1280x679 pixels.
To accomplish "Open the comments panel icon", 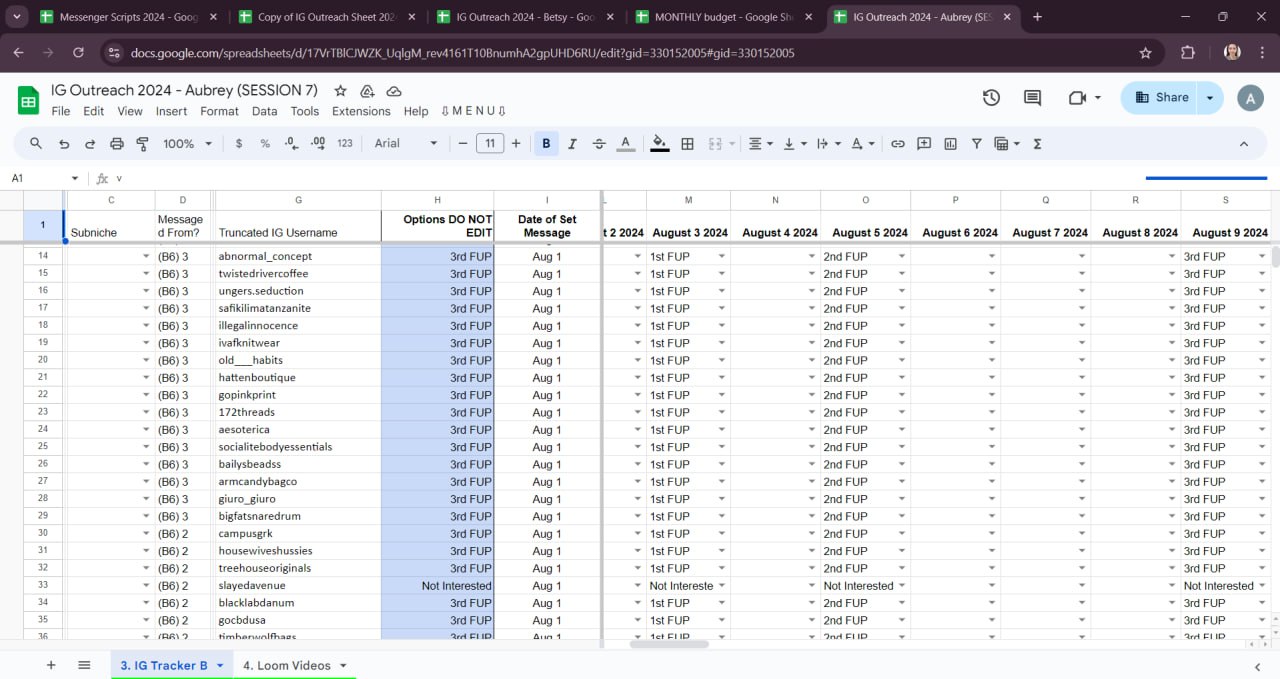I will pos(1032,98).
